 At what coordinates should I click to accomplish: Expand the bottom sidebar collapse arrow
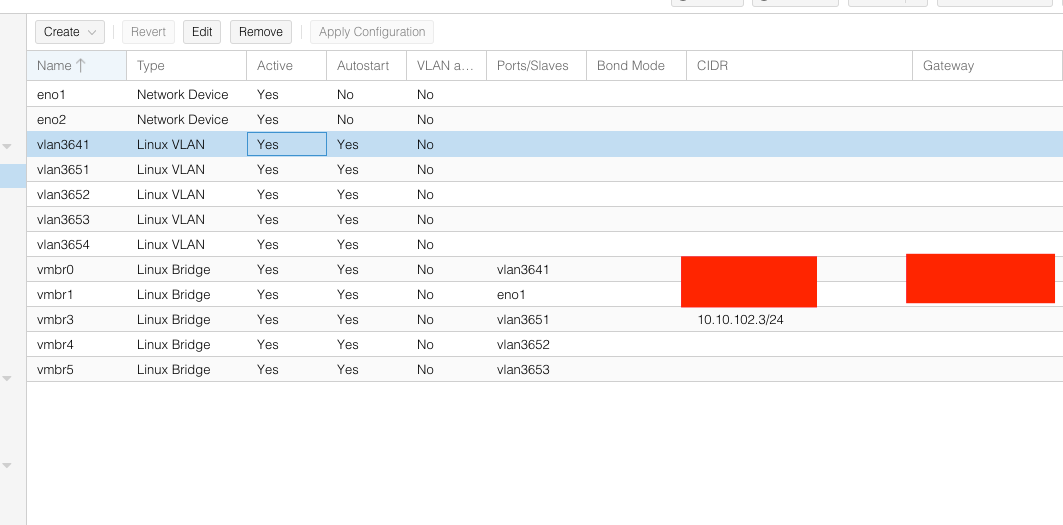7,465
